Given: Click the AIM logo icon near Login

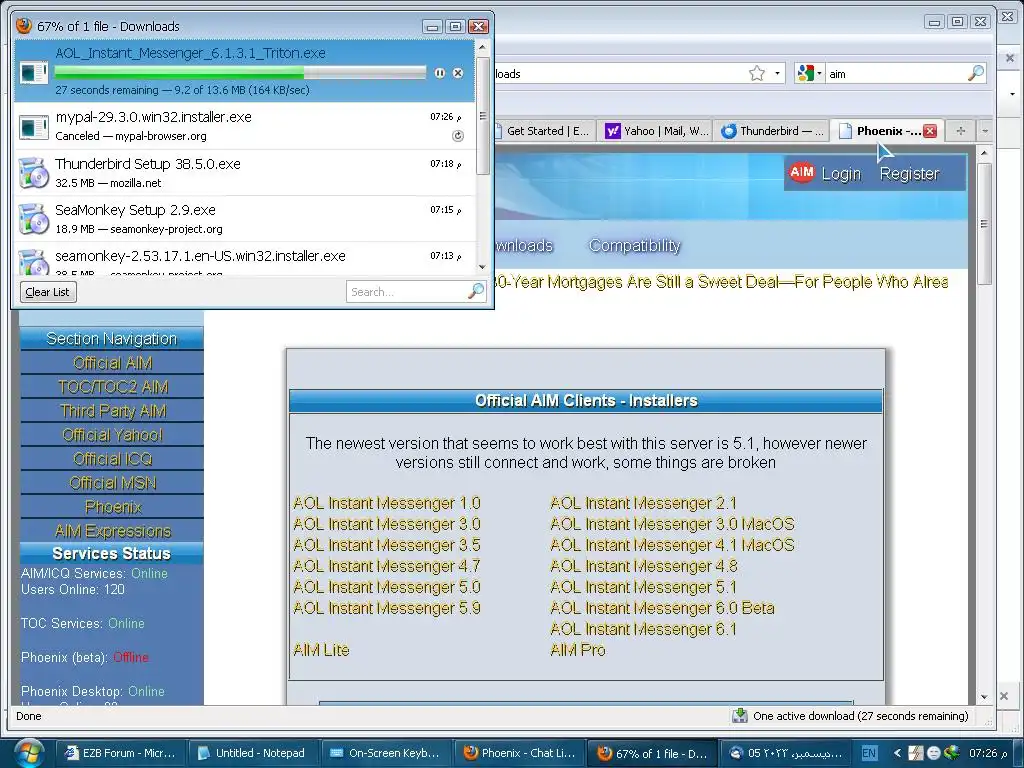Looking at the screenshot, I should coord(801,172).
